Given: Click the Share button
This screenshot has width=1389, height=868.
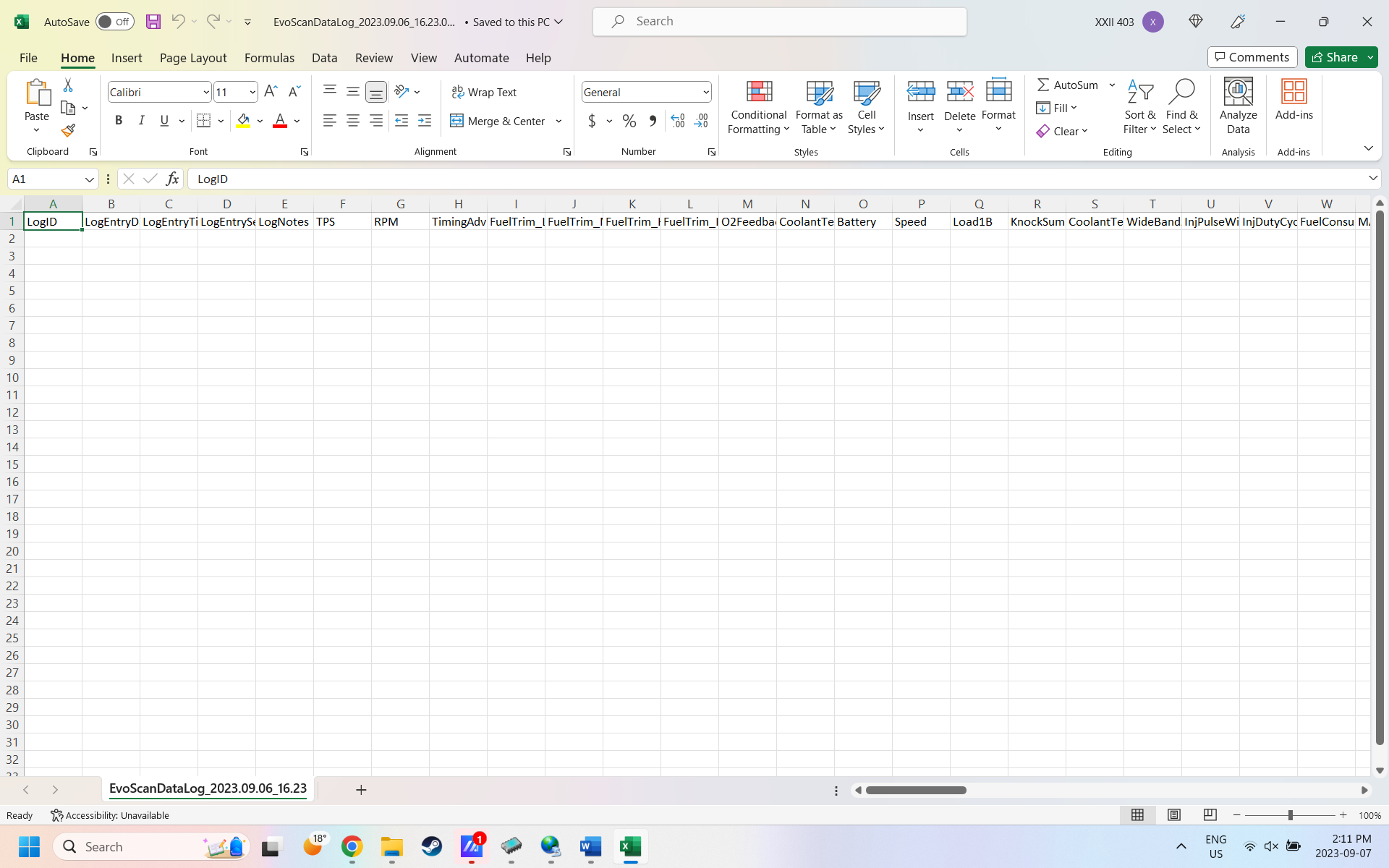Looking at the screenshot, I should tap(1335, 57).
